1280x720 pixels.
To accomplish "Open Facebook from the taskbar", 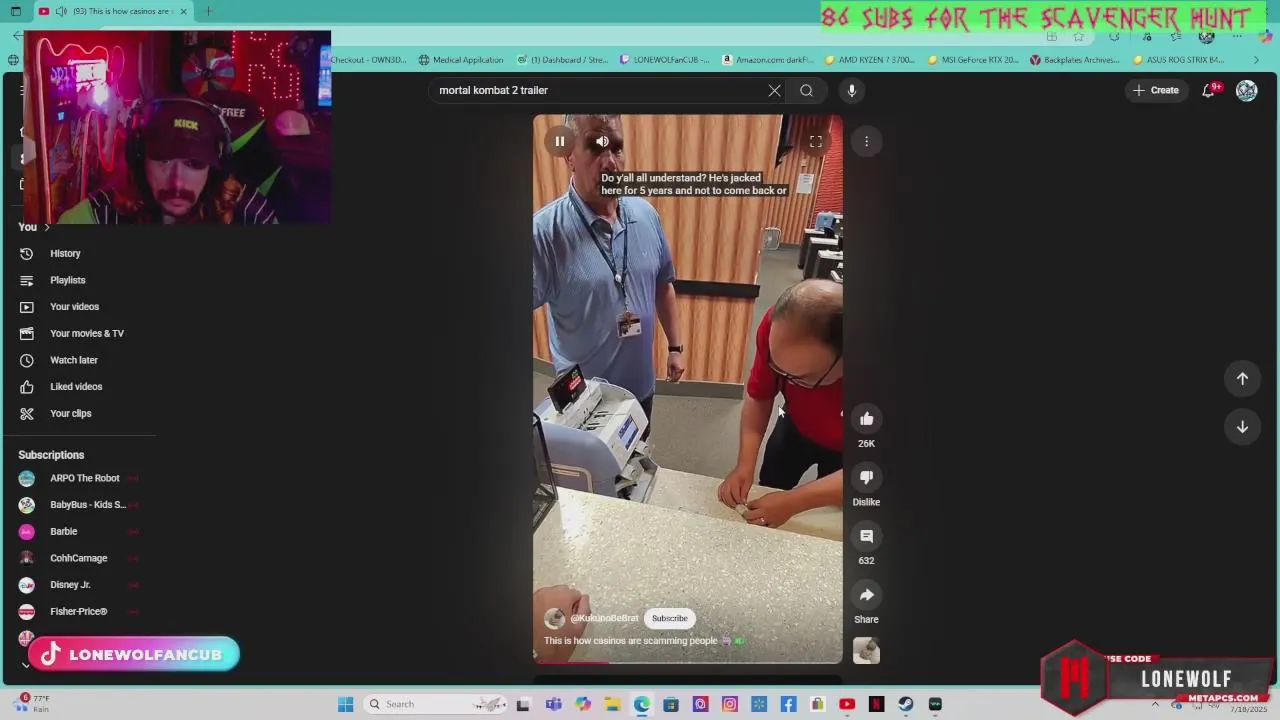I will coord(788,704).
